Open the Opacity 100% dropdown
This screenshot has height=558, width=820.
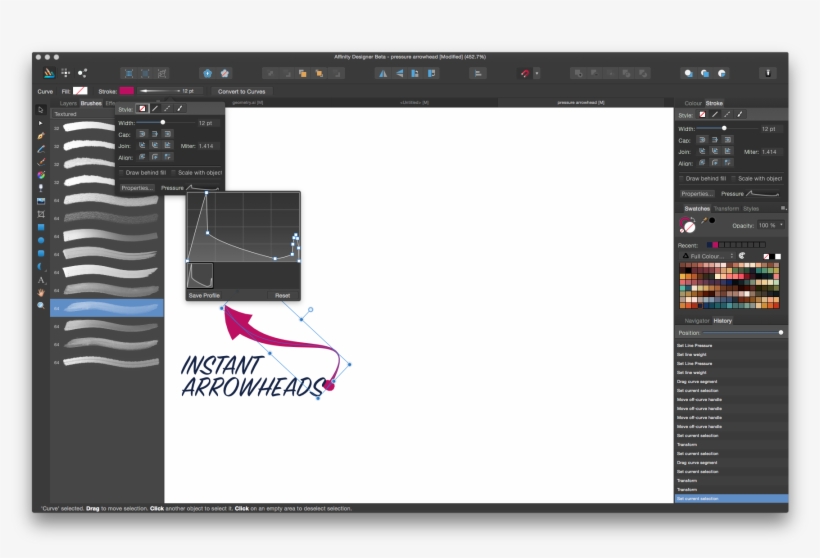point(781,225)
